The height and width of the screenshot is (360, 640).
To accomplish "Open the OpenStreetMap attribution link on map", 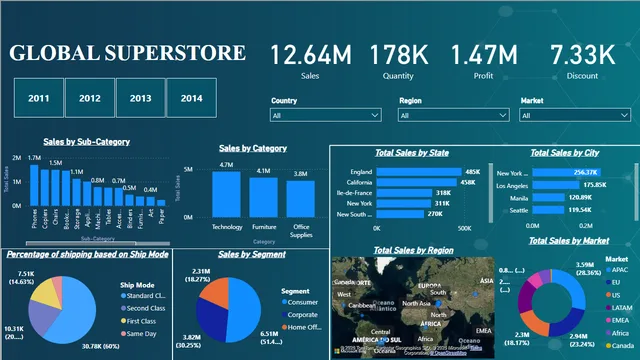I will pyautogui.click(x=448, y=353).
